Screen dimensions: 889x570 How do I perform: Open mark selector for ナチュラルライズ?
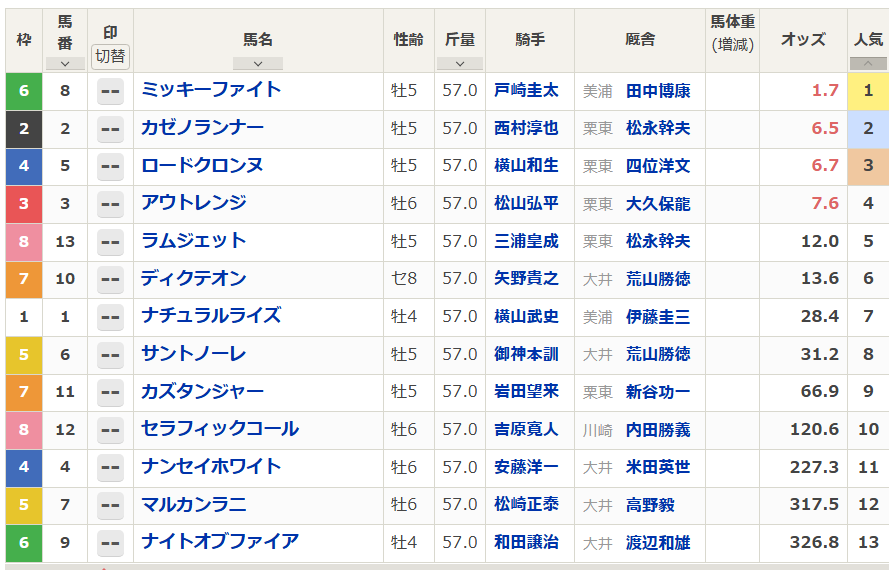[x=110, y=316]
